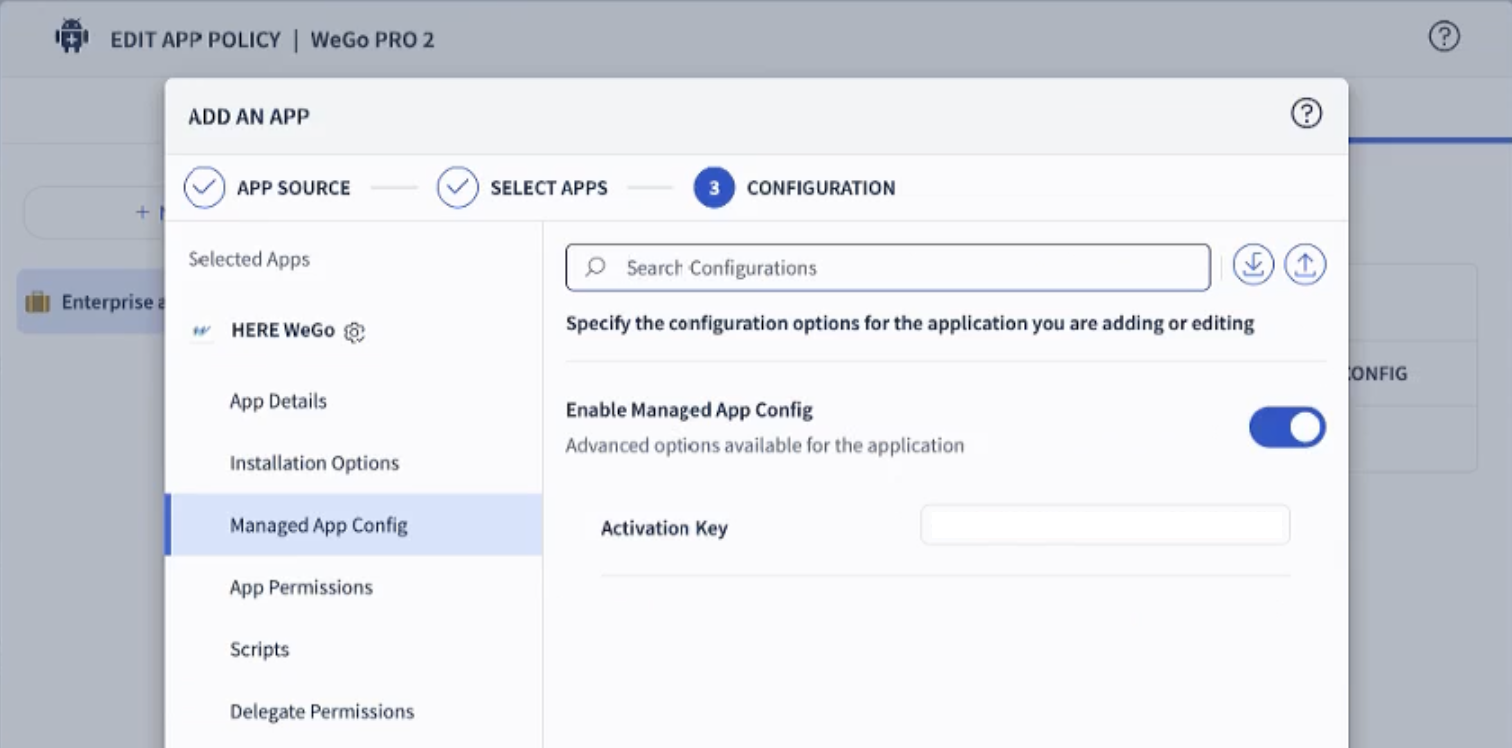1512x748 pixels.
Task: Go back to the App Source step
Action: [x=294, y=188]
